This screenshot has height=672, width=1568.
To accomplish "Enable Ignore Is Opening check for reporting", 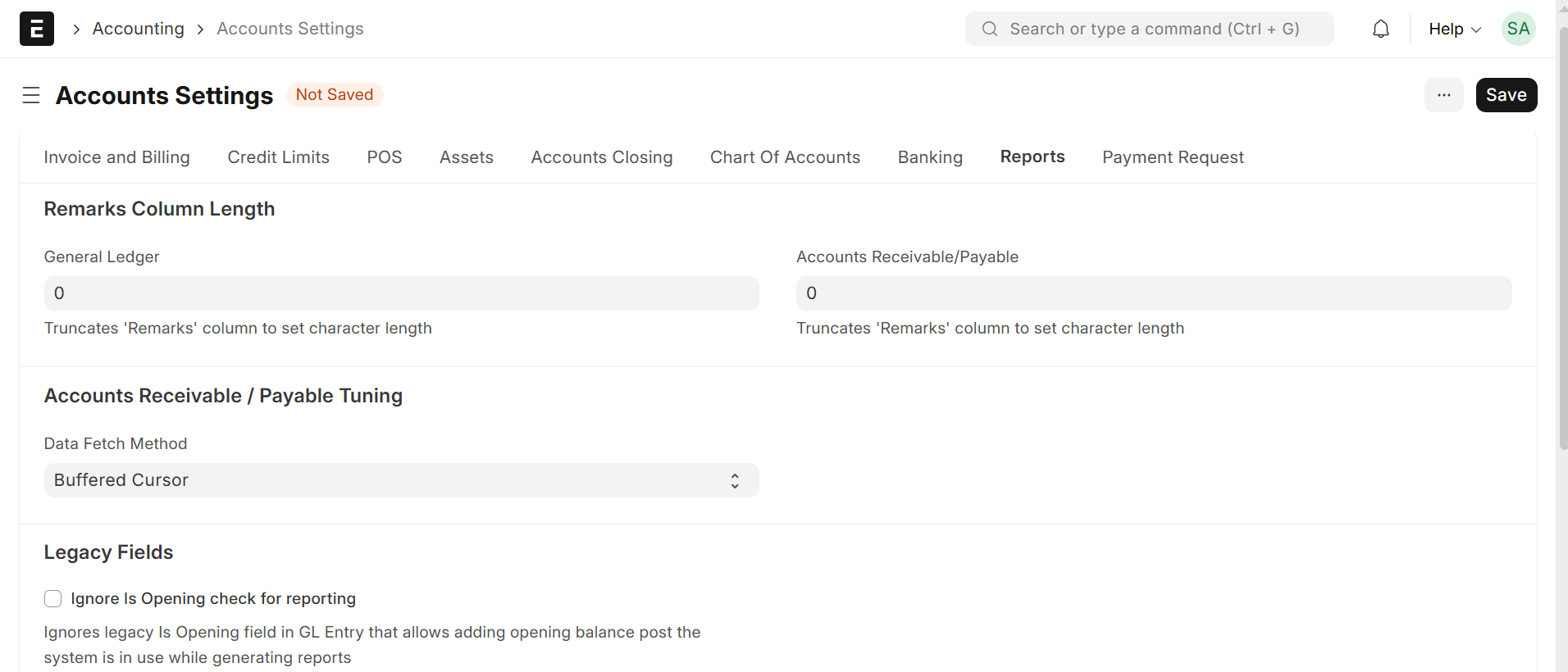I will (x=53, y=599).
